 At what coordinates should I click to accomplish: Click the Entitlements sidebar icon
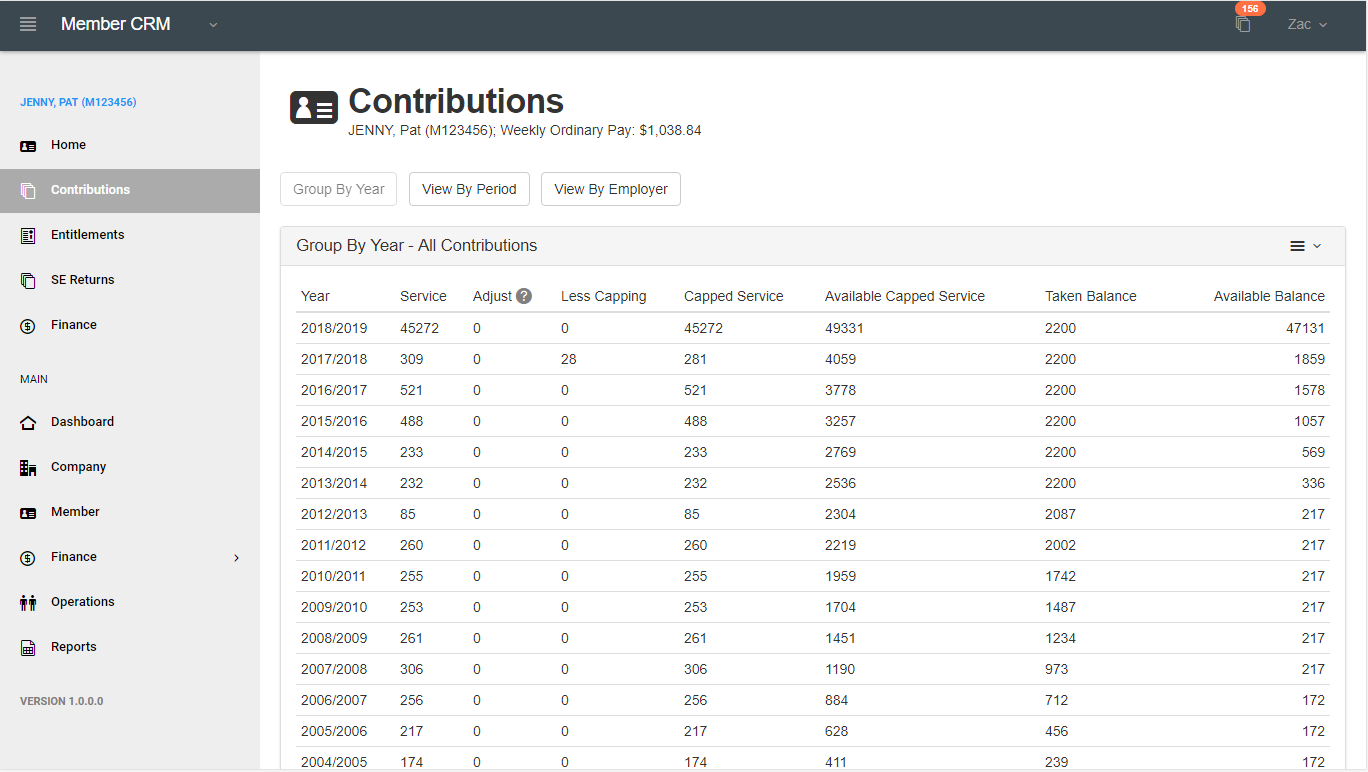click(x=28, y=235)
